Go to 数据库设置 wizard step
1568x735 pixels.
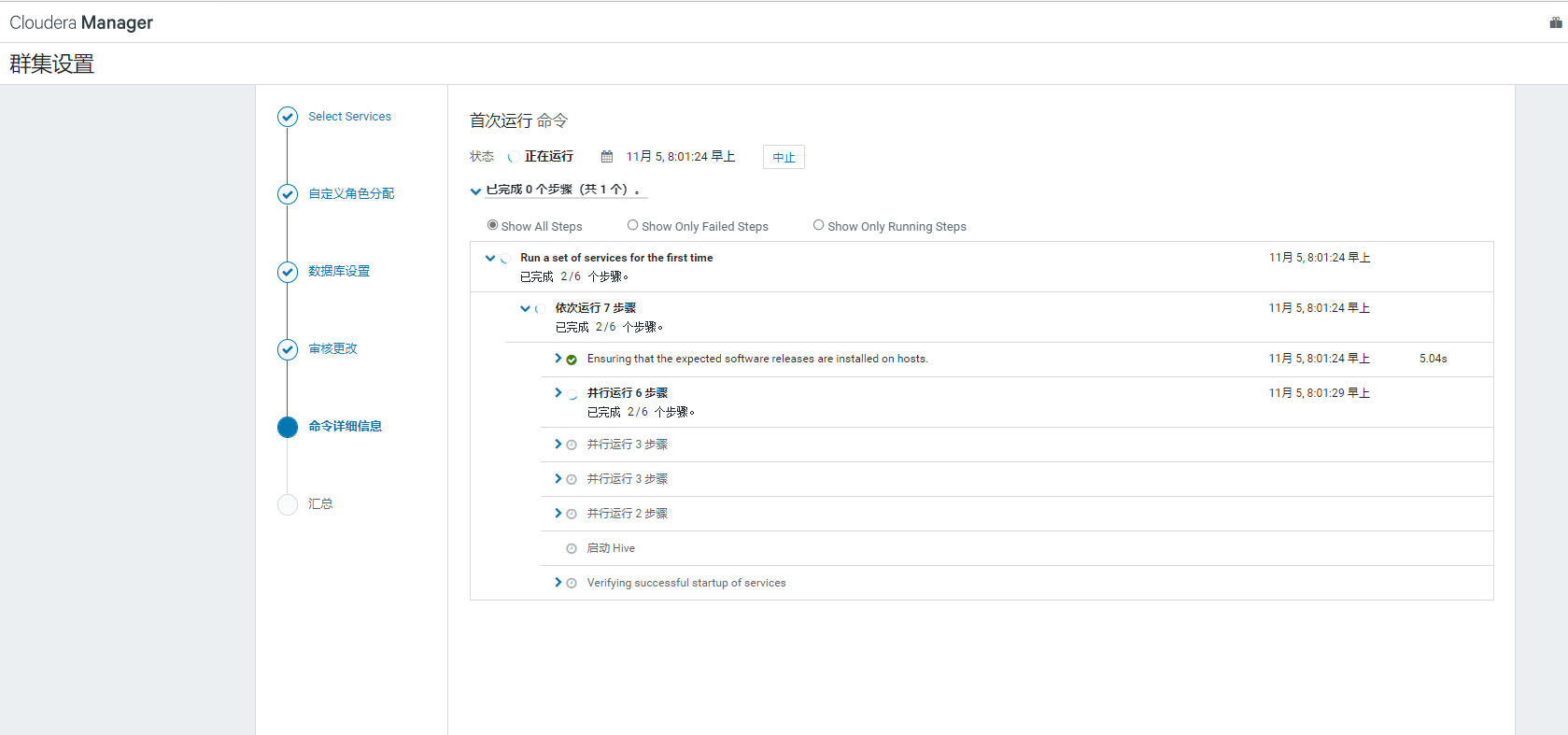point(339,272)
